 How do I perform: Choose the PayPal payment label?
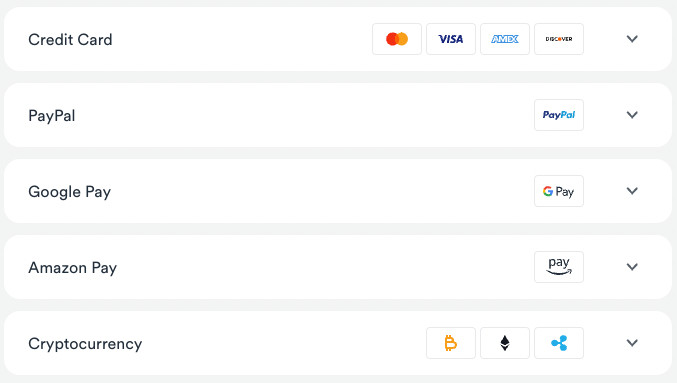point(52,116)
